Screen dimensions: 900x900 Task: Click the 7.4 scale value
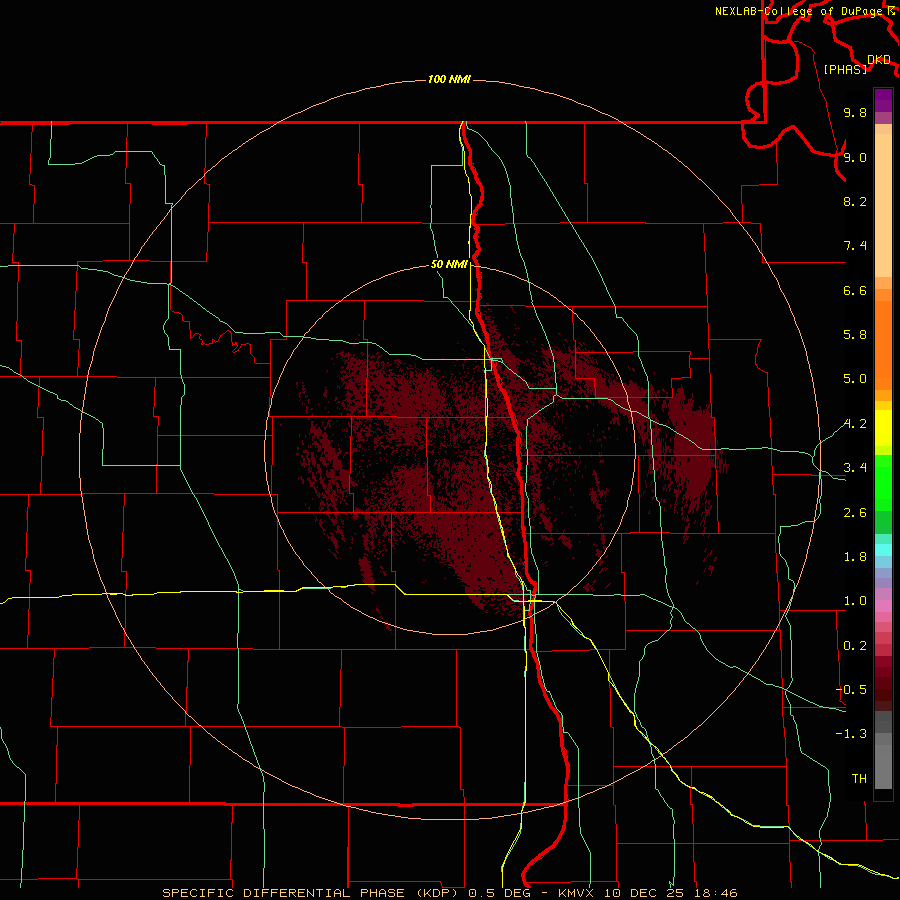855,246
